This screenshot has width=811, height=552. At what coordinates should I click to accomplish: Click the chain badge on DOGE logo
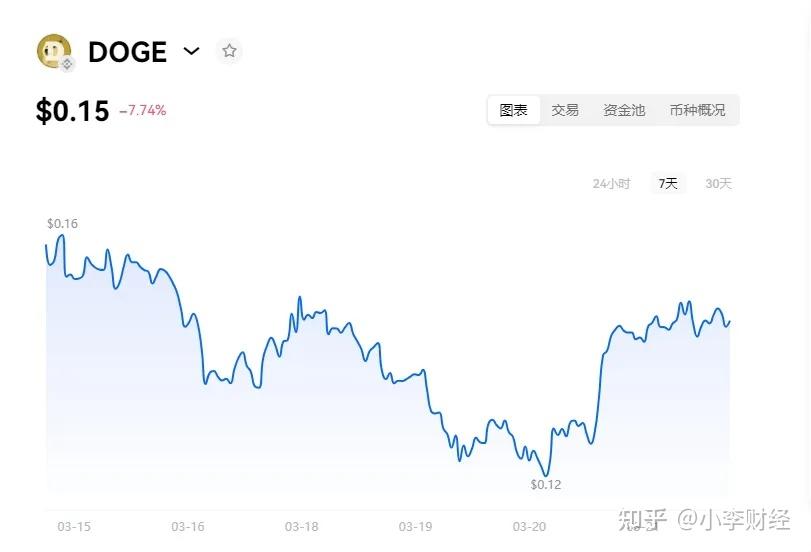point(67,64)
